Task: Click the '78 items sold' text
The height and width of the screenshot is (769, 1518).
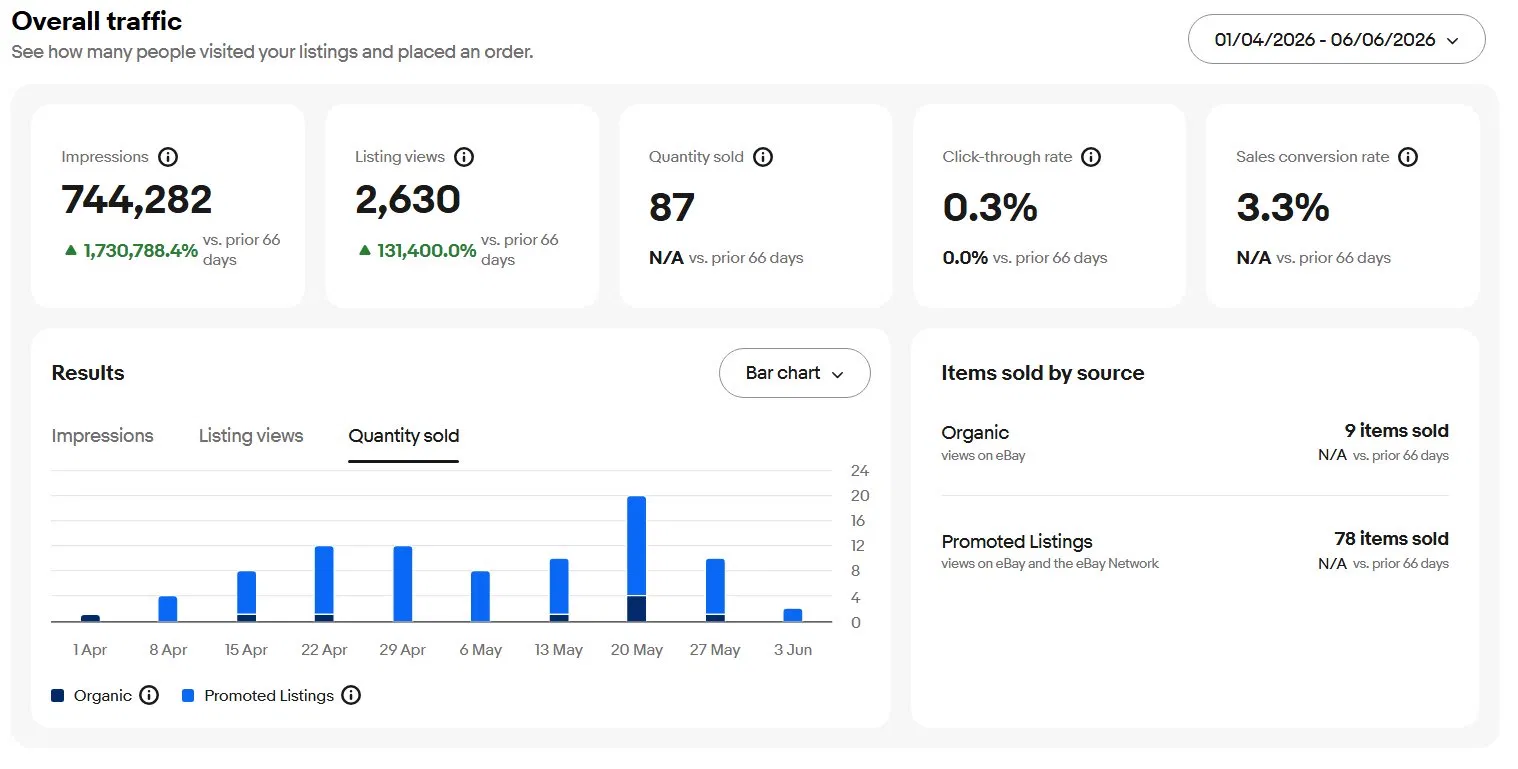Action: (x=1391, y=539)
